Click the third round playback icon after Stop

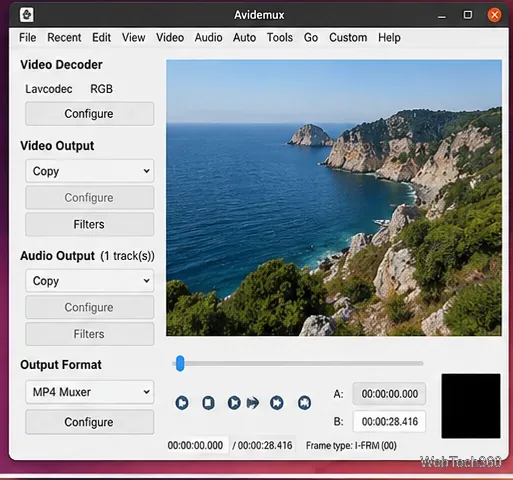(x=234, y=403)
